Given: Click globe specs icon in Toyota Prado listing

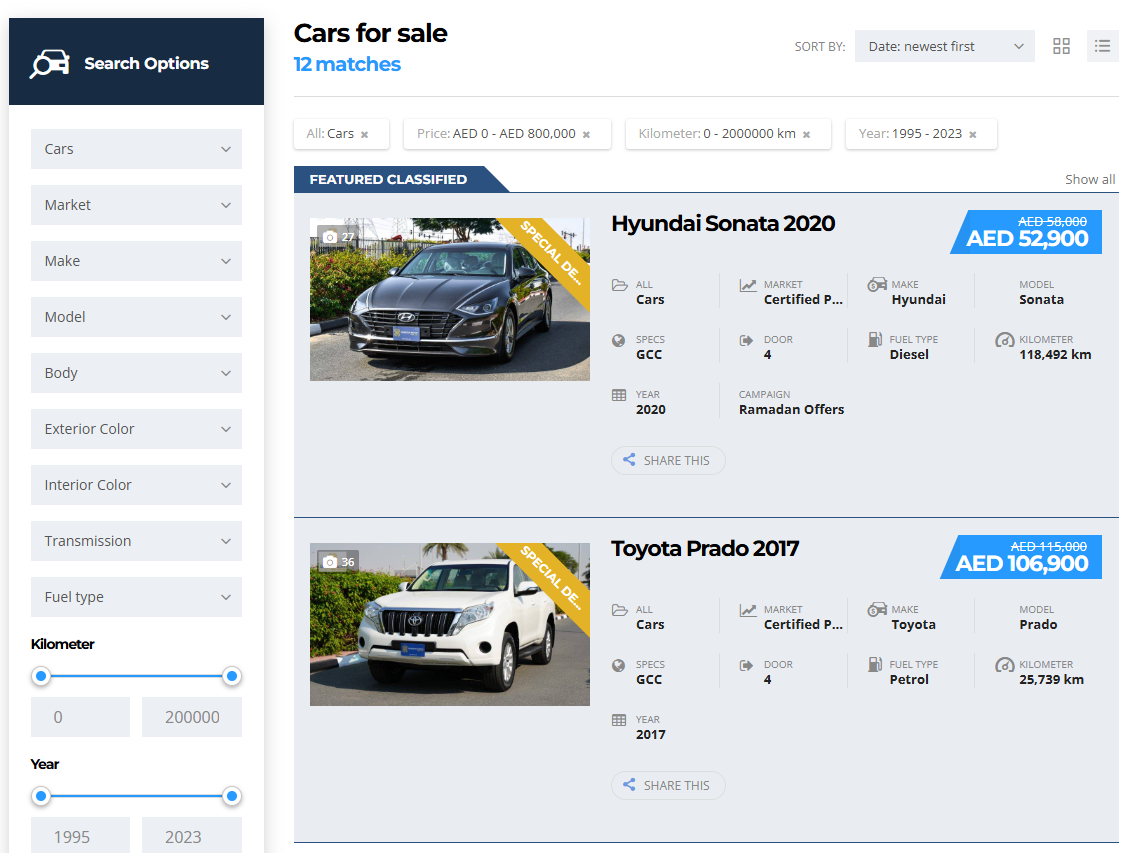Looking at the screenshot, I should (x=618, y=665).
